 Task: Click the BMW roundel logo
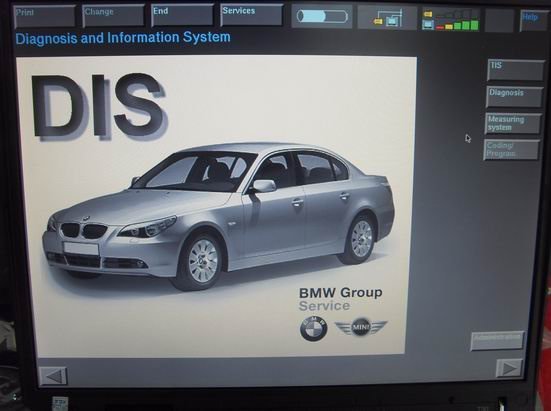point(313,328)
